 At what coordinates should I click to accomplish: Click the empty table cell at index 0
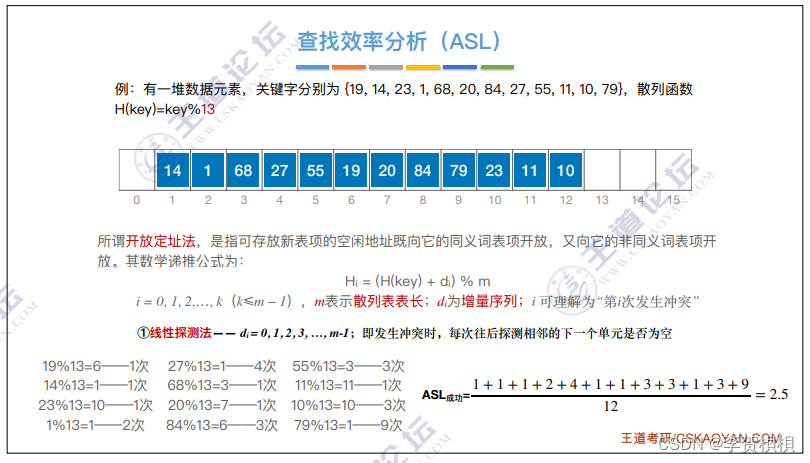click(137, 170)
